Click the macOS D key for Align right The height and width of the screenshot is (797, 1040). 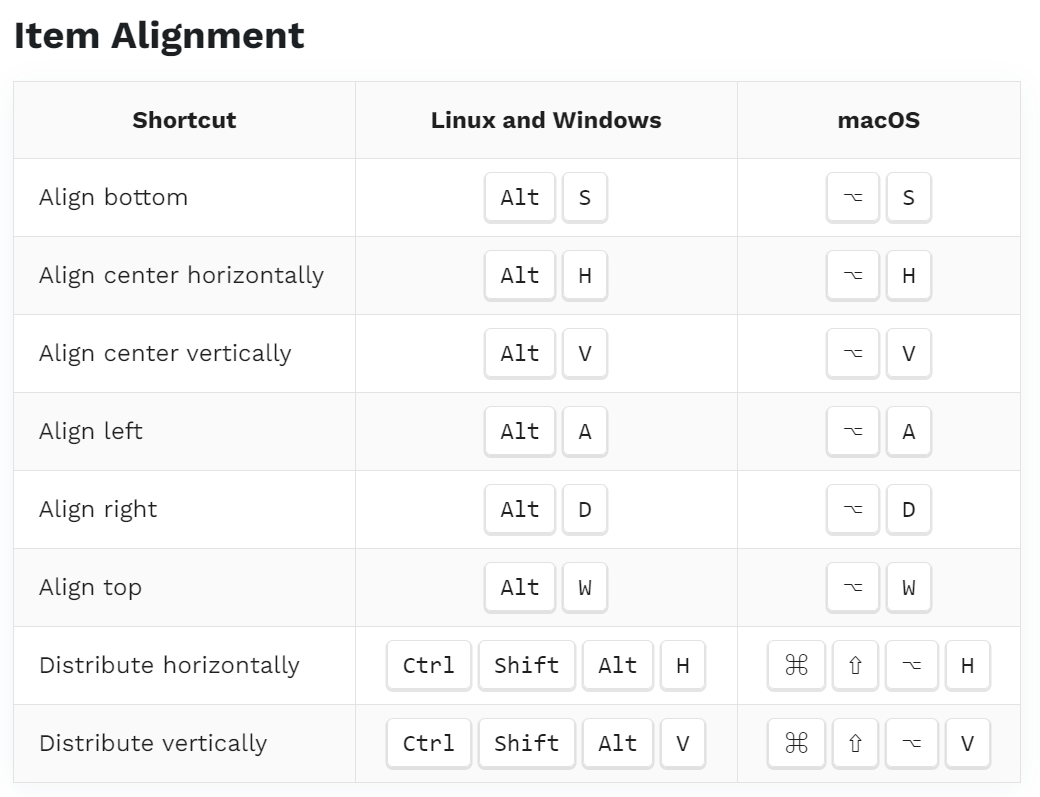909,509
